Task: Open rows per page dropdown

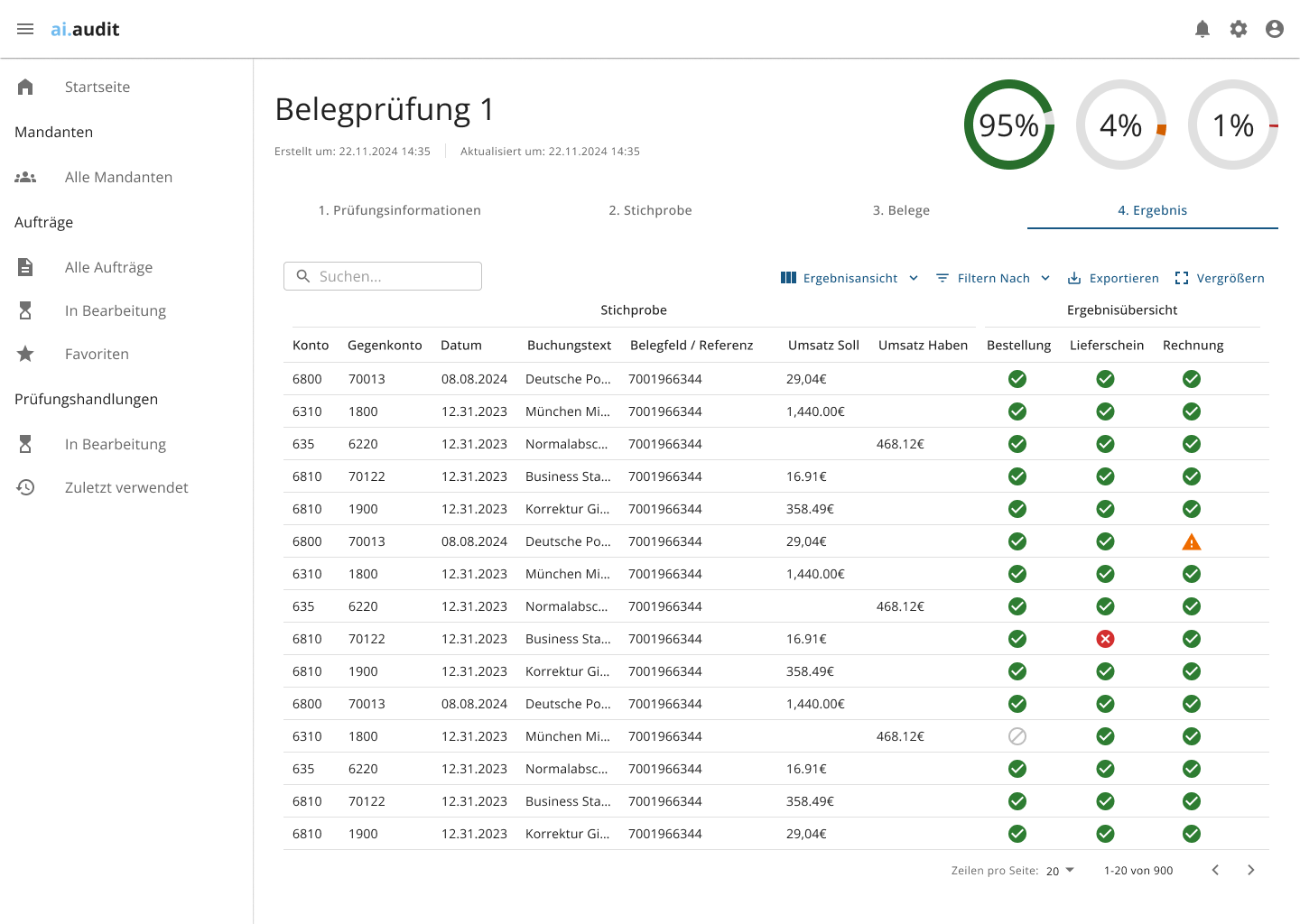Action: tap(1060, 871)
